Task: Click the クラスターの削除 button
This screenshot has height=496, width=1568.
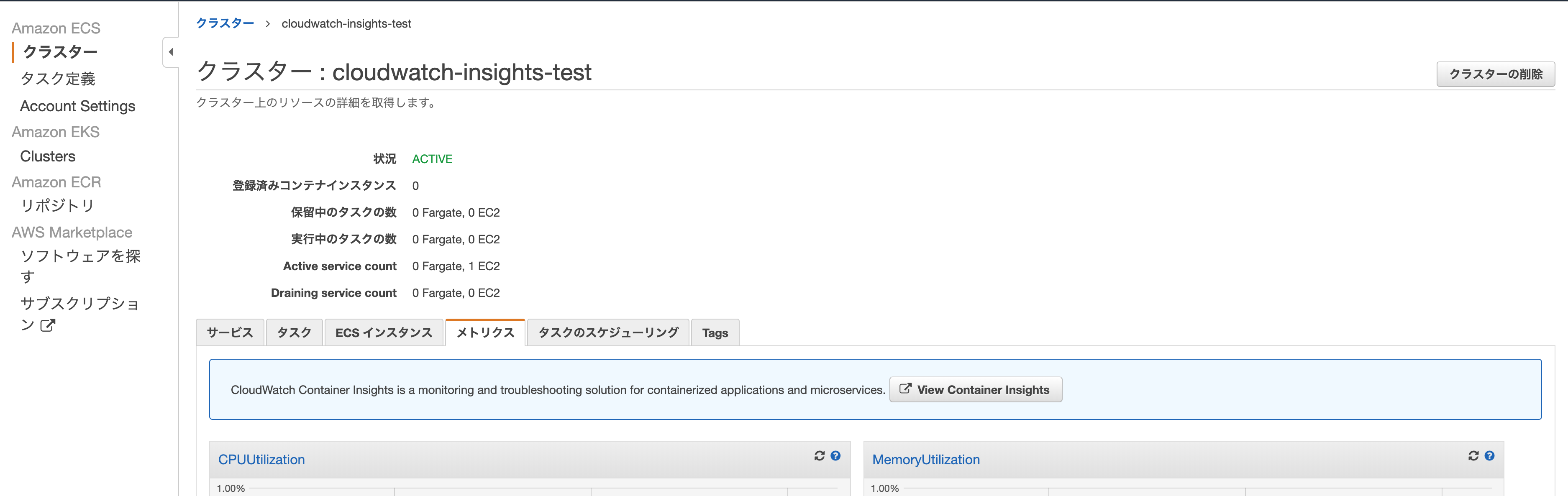Action: [x=1495, y=74]
